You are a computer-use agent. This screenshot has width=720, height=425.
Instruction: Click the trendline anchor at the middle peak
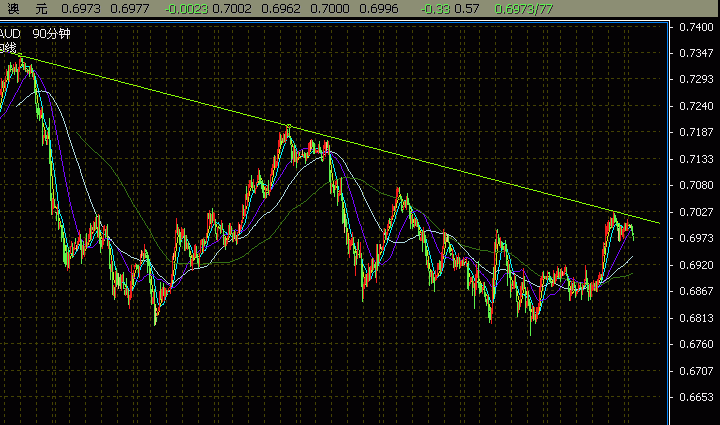click(288, 126)
